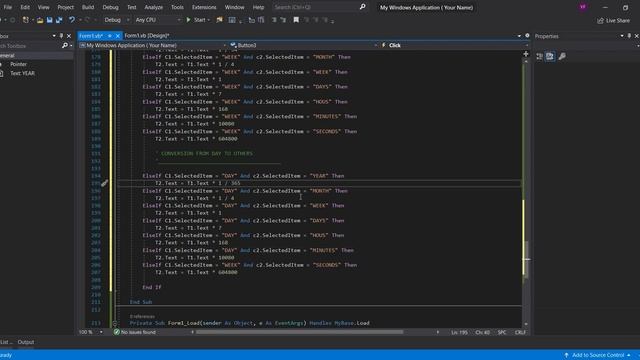
Task: Open the Edit menu
Action: click(x=25, y=7)
